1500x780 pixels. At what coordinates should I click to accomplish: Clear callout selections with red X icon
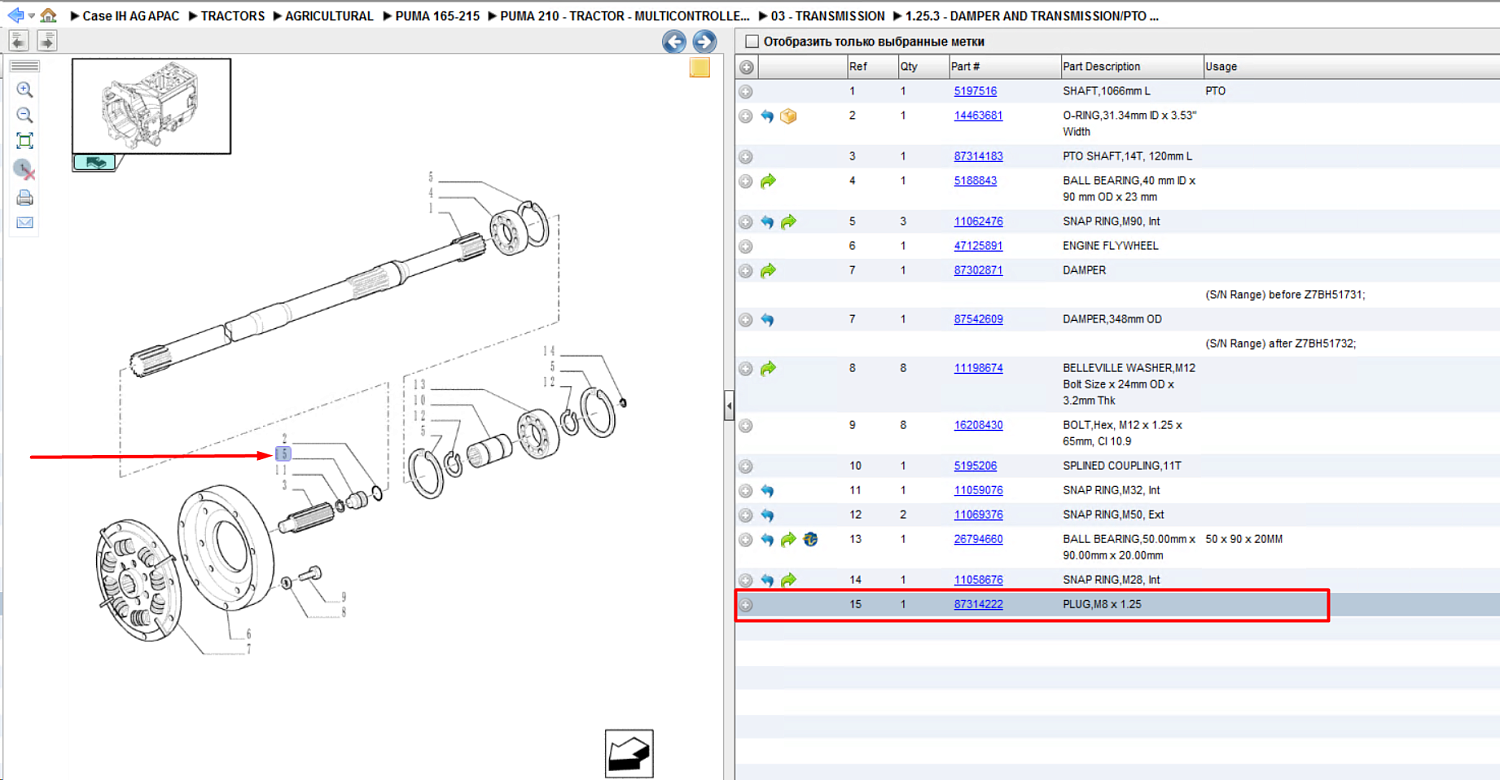[x=25, y=169]
